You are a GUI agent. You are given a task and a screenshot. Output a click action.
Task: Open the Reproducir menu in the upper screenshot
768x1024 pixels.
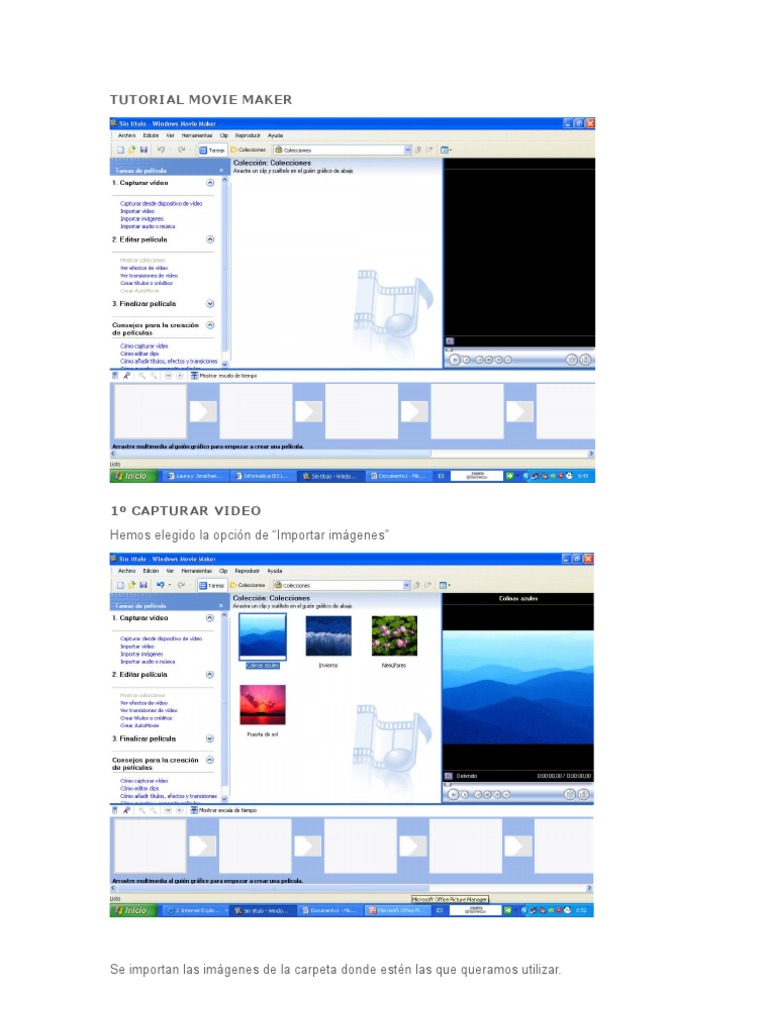coord(248,135)
